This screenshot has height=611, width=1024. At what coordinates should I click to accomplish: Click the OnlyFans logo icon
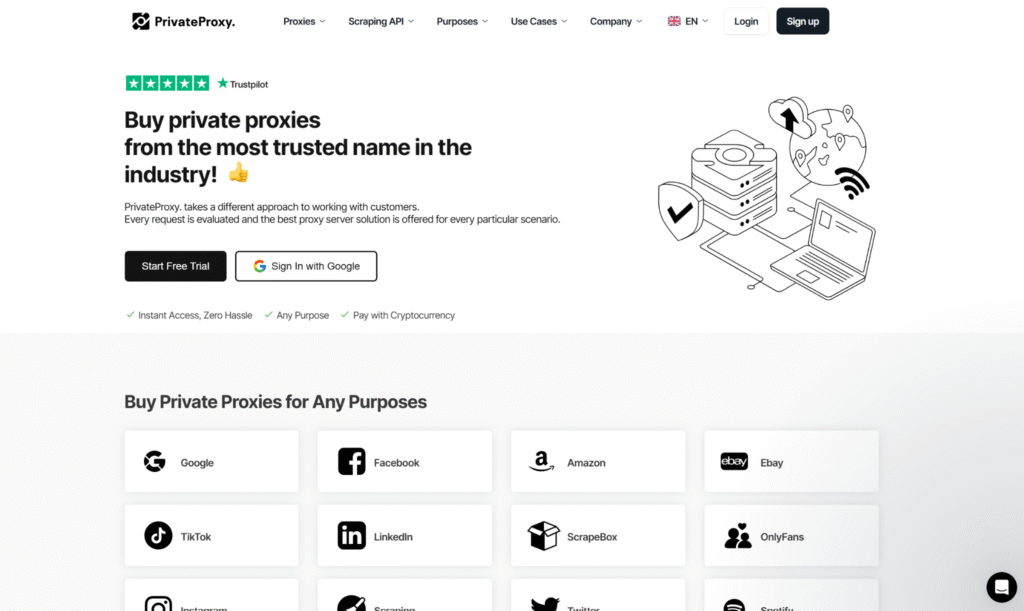click(x=738, y=537)
